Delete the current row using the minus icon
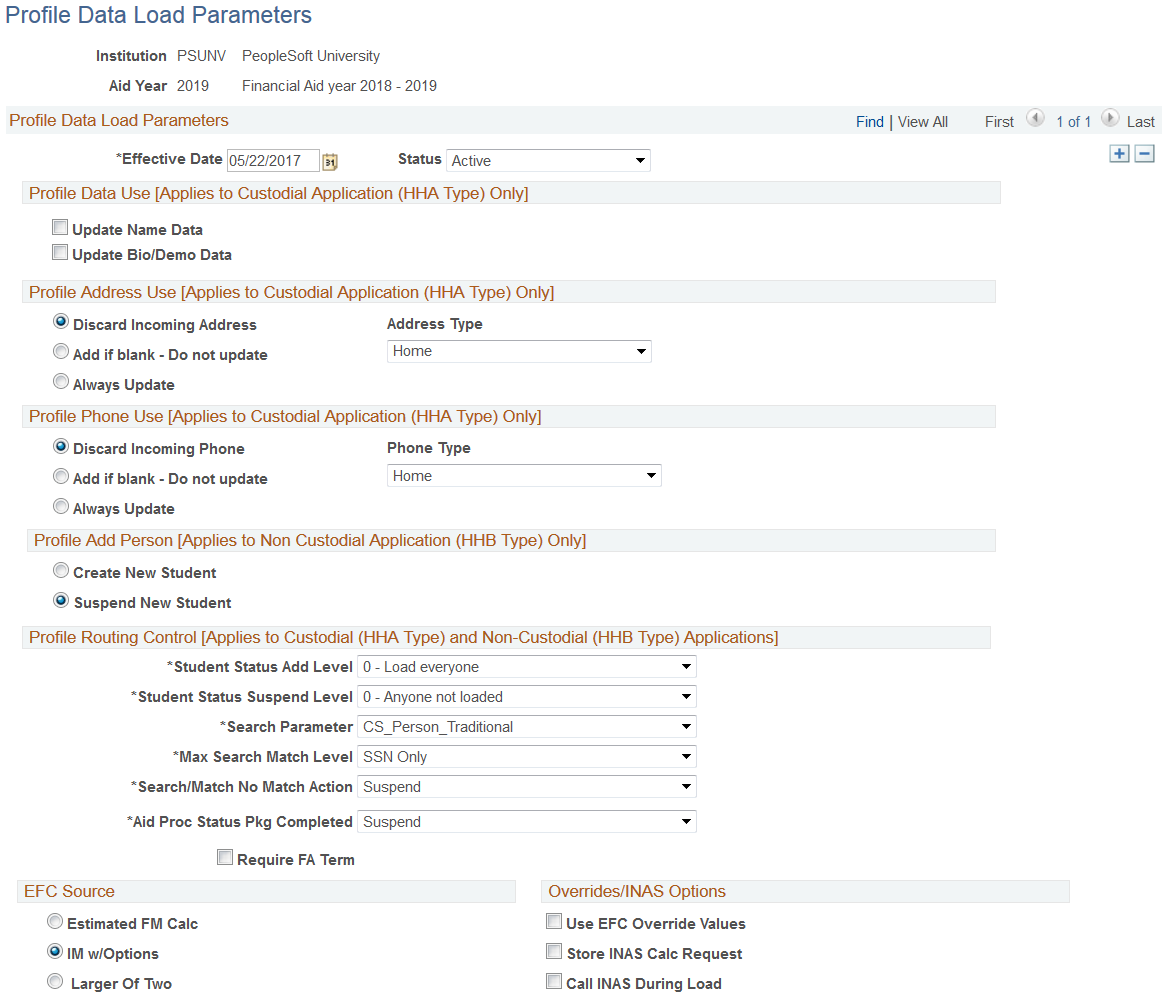This screenshot has width=1167, height=1004. tap(1144, 153)
